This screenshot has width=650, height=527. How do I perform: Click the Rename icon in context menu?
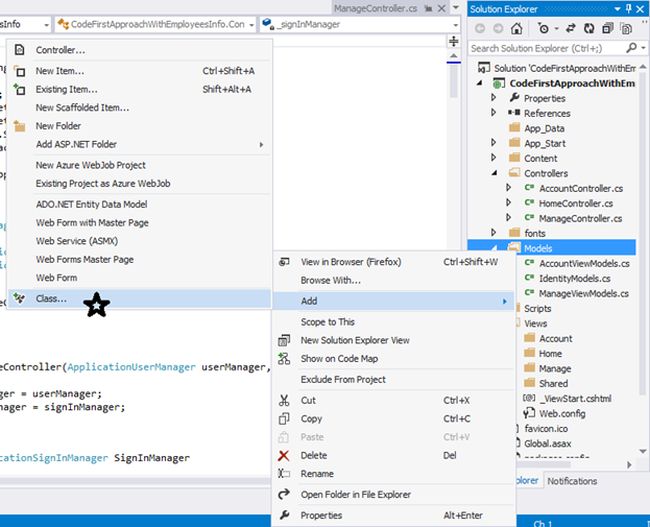point(284,474)
